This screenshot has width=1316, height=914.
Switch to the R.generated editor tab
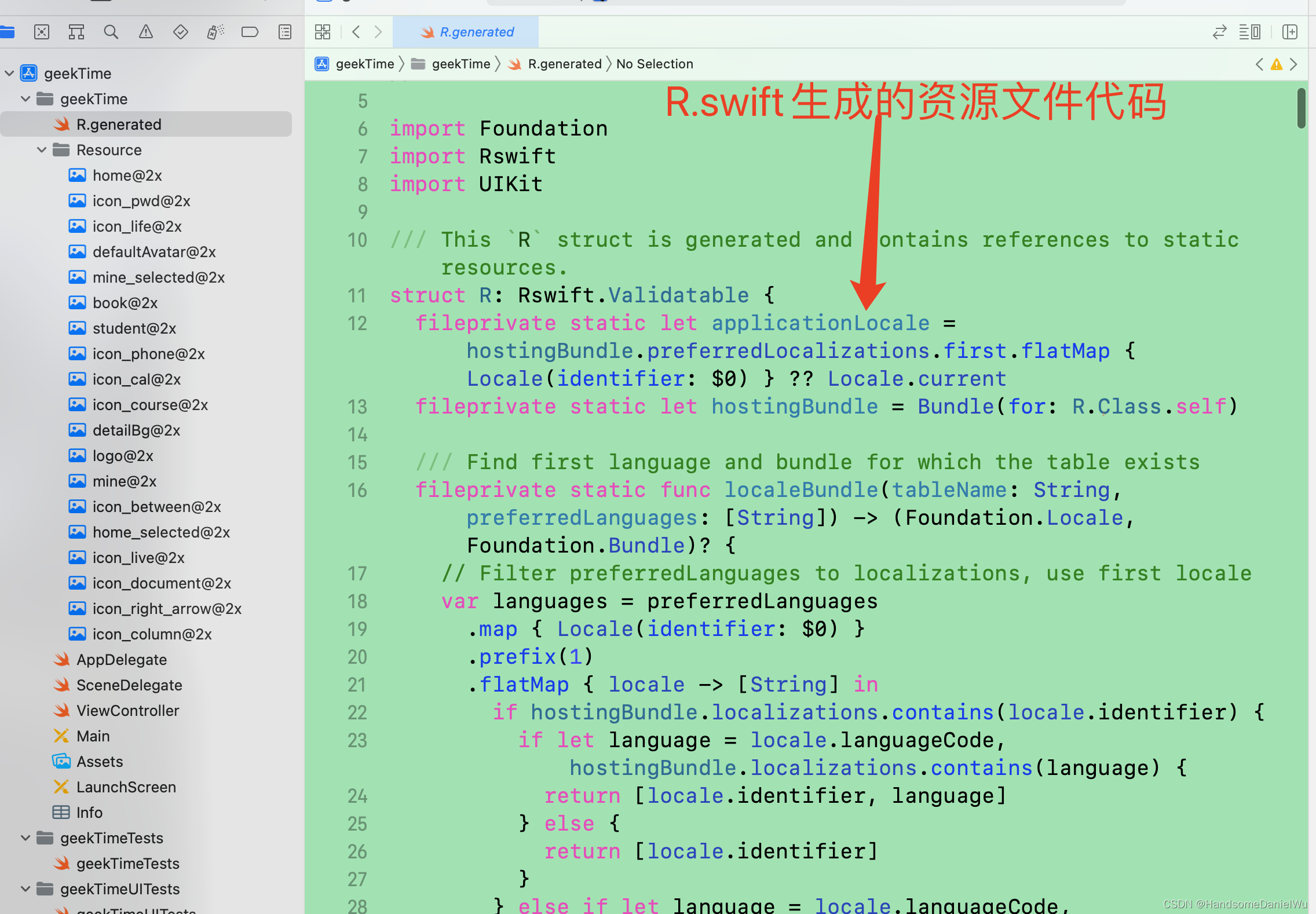pos(466,32)
